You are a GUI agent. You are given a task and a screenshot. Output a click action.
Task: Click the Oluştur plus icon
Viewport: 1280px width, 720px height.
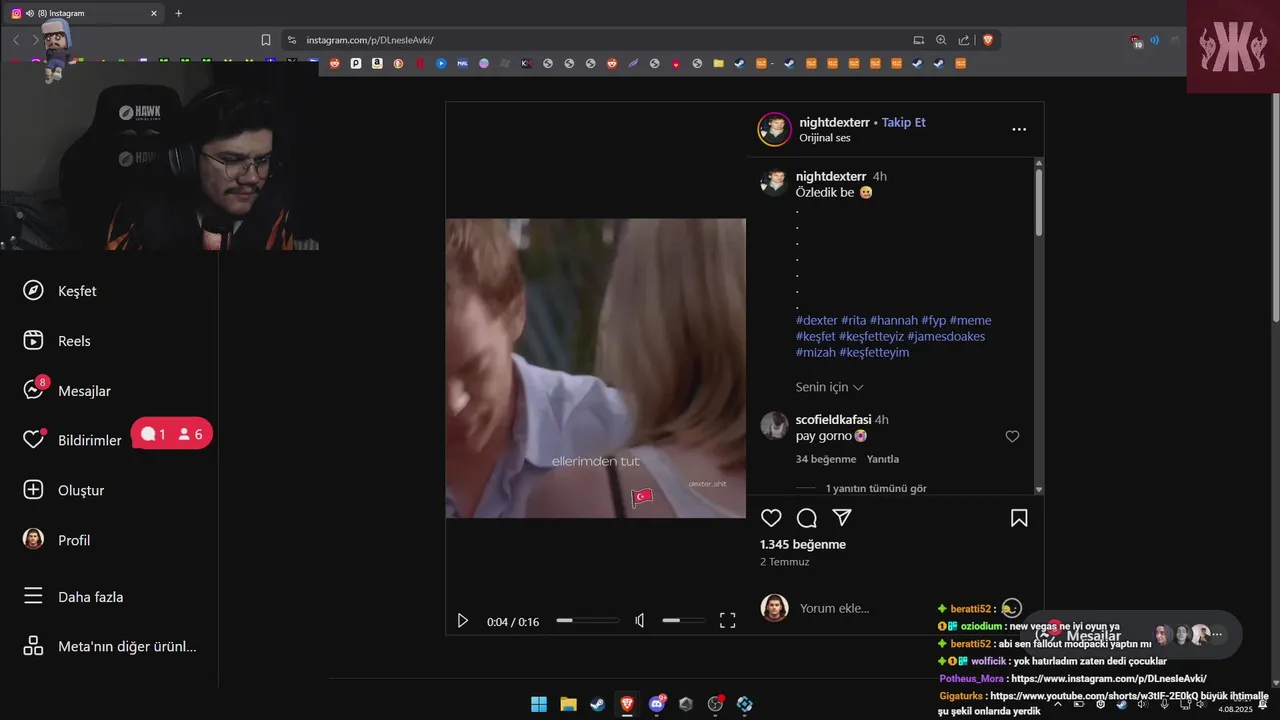pos(33,490)
